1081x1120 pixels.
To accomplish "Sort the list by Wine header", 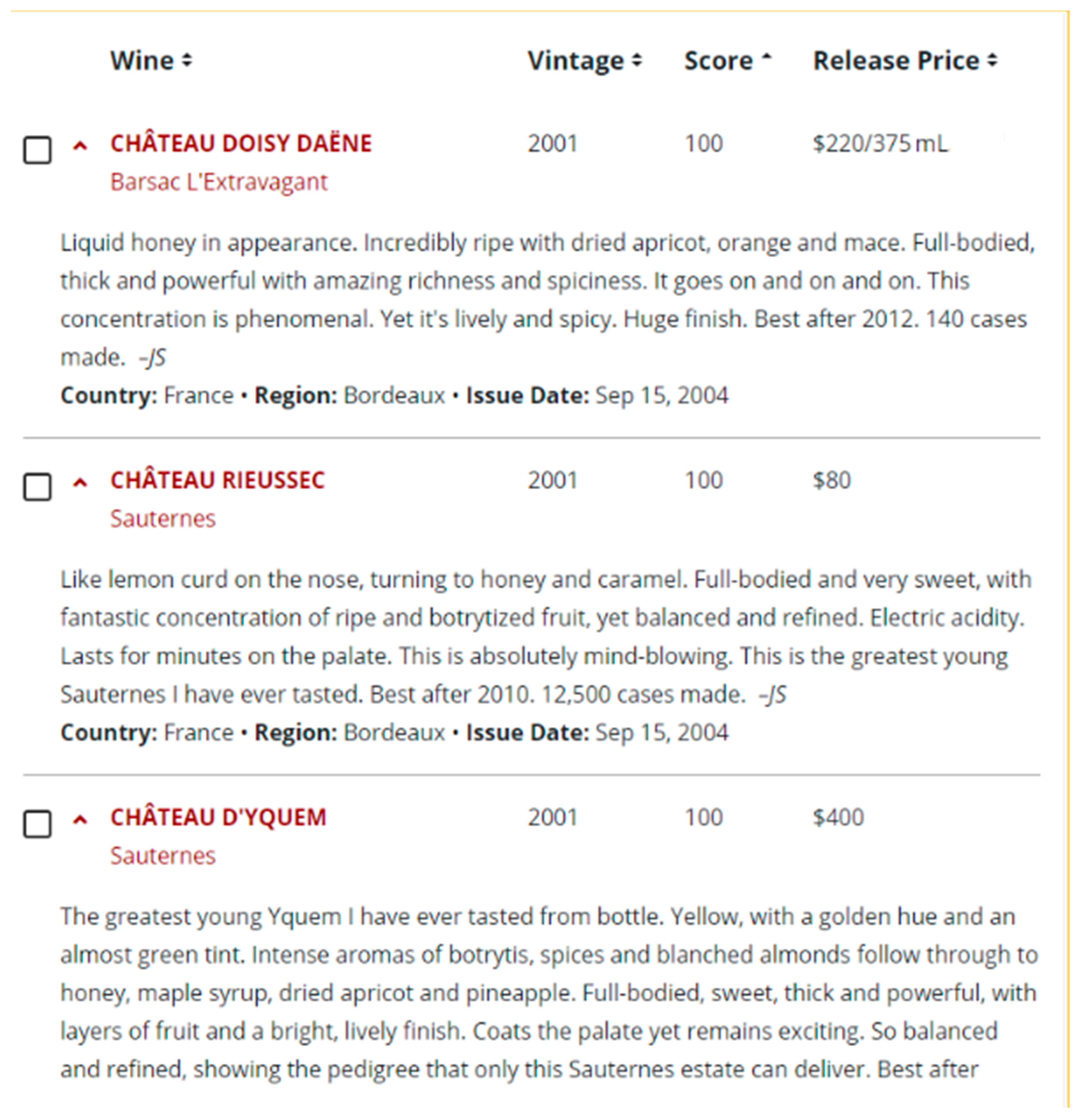I will click(x=142, y=61).
